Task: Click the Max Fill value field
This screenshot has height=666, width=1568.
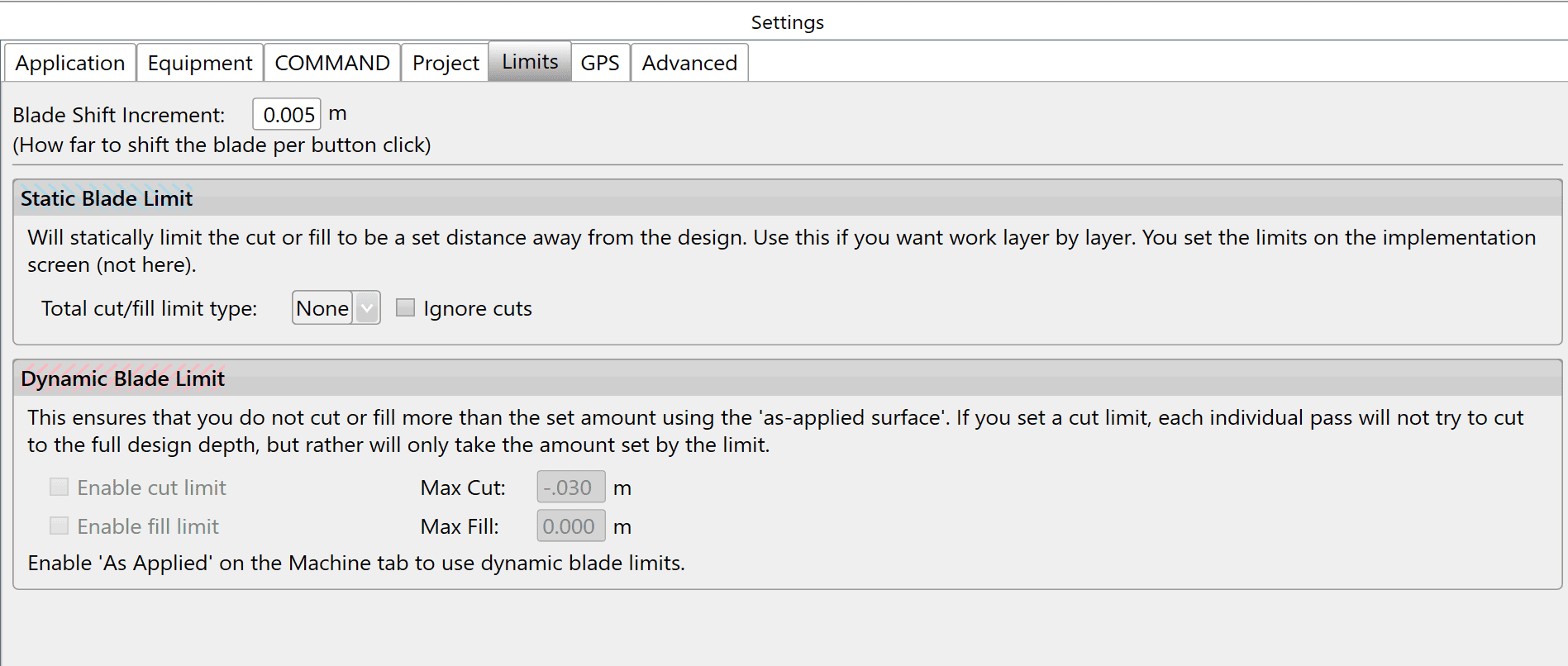Action: tap(571, 526)
